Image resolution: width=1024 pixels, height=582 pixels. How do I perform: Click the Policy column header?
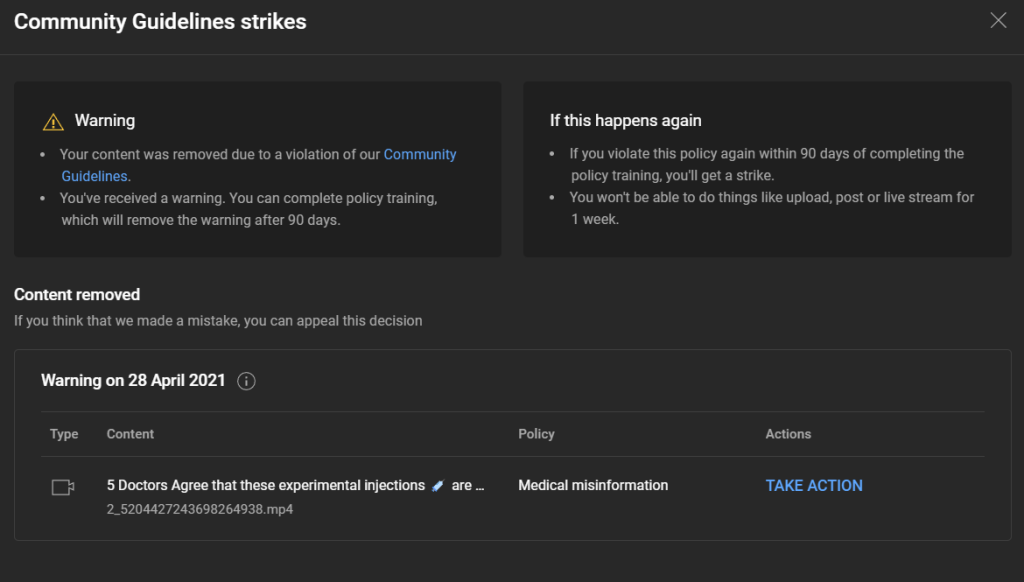pyautogui.click(x=536, y=434)
